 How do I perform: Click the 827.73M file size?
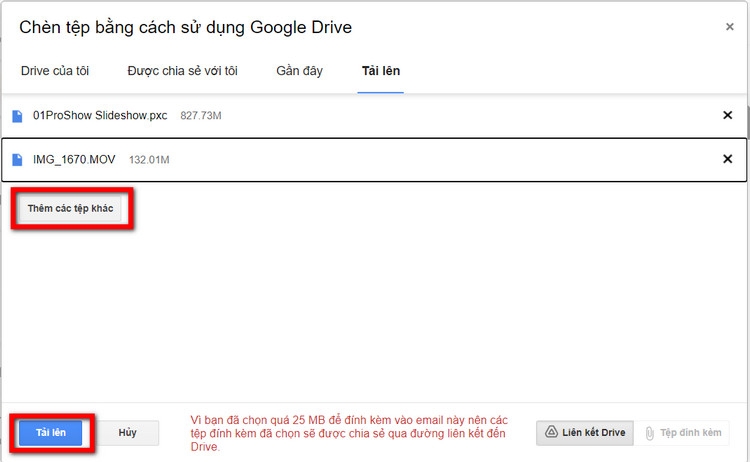point(201,116)
